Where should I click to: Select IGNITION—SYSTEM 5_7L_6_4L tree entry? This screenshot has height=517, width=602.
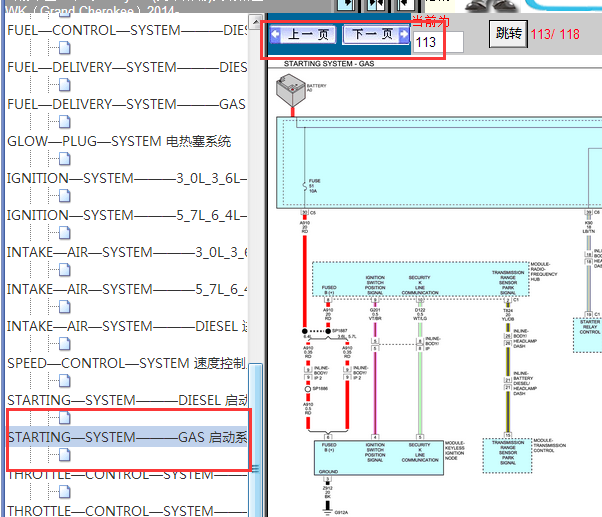(x=127, y=215)
